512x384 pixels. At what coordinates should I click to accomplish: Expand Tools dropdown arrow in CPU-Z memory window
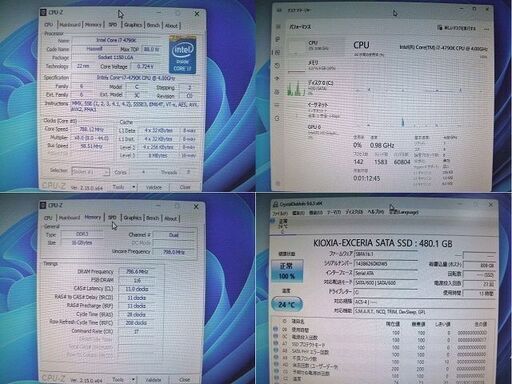(x=133, y=379)
